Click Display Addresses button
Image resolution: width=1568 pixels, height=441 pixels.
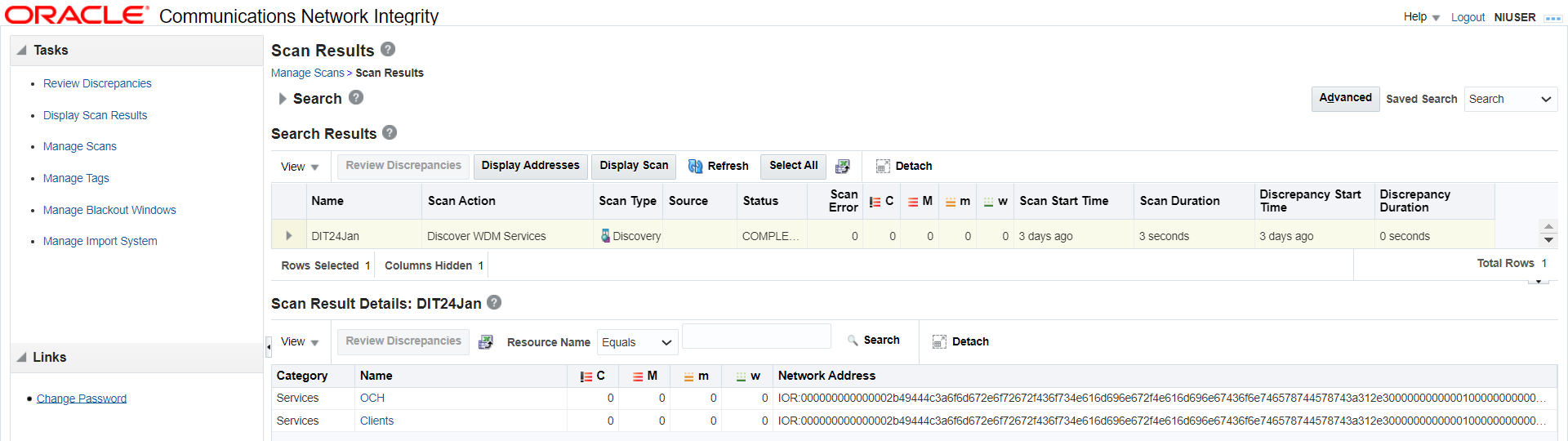pos(530,166)
